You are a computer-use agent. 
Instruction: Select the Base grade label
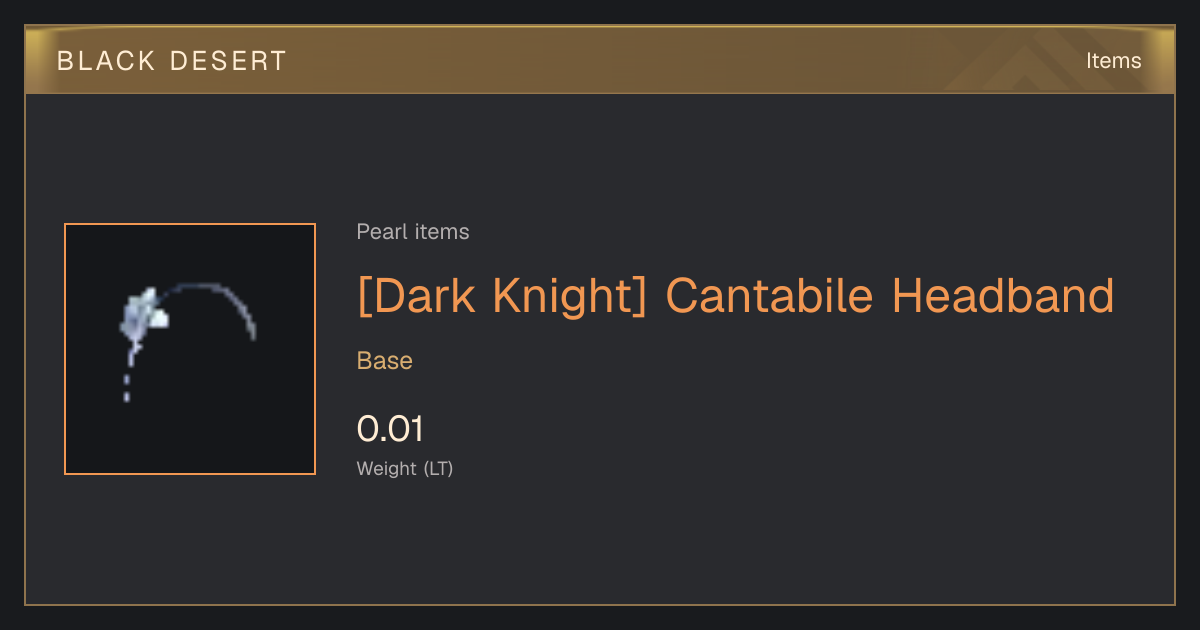(x=385, y=360)
